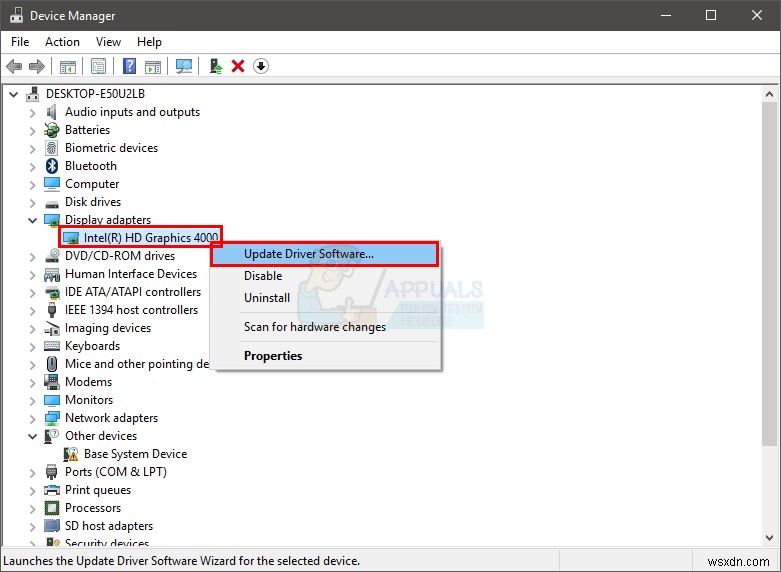Click the Disable down-arrow toolbar icon
The image size is (781, 572).
point(261,66)
